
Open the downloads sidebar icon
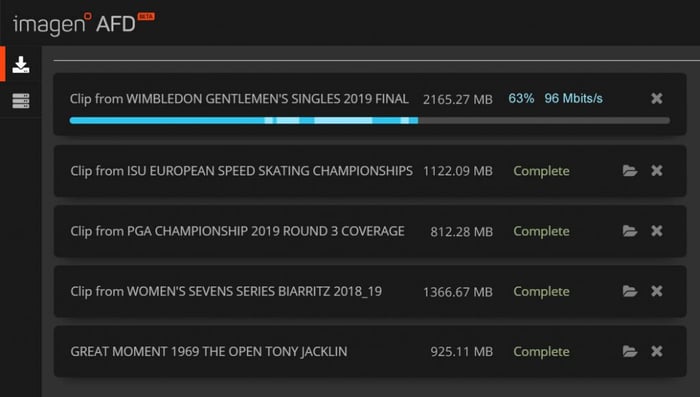pos(21,65)
